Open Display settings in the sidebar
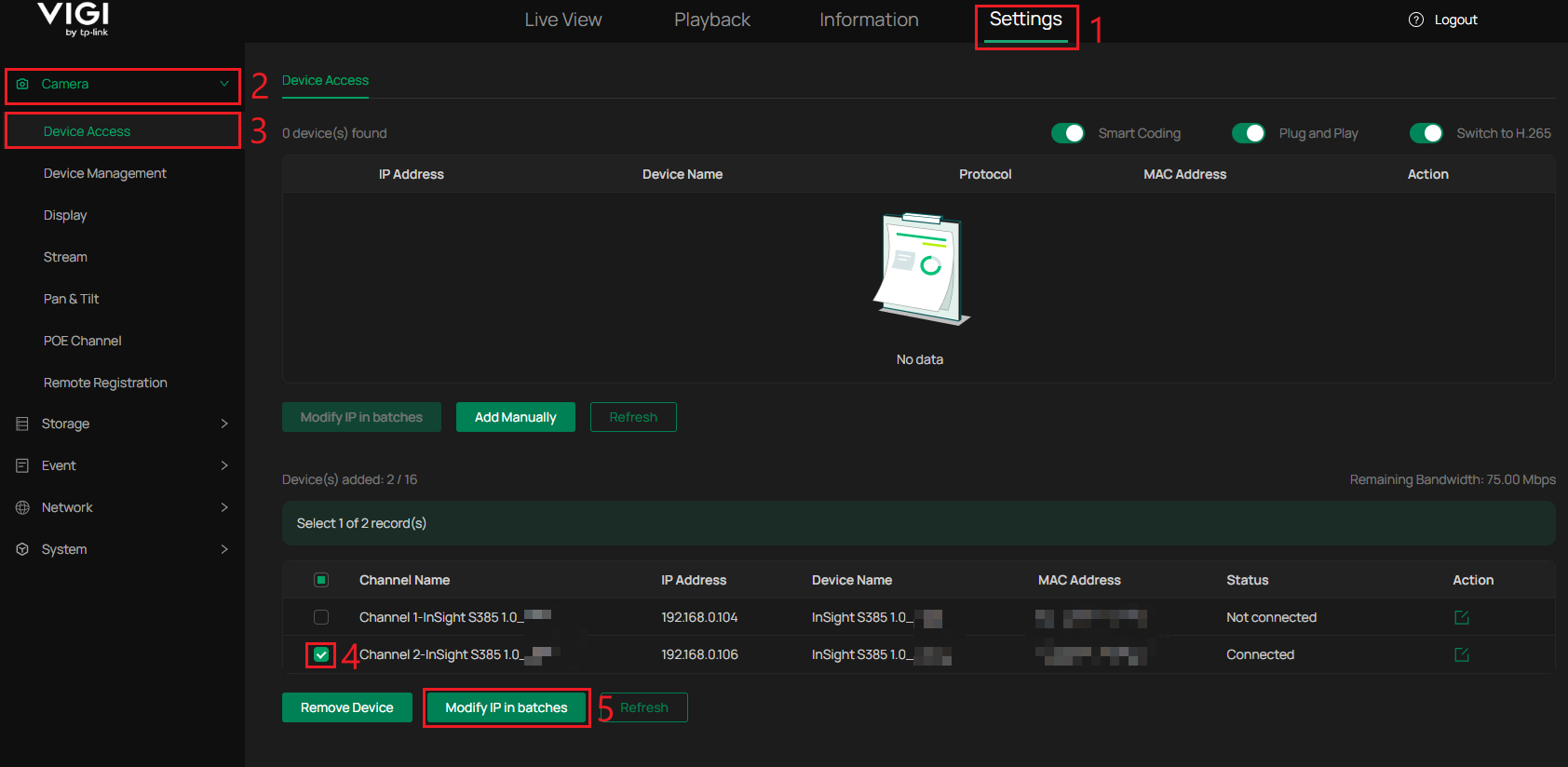This screenshot has height=767, width=1568. [x=65, y=215]
